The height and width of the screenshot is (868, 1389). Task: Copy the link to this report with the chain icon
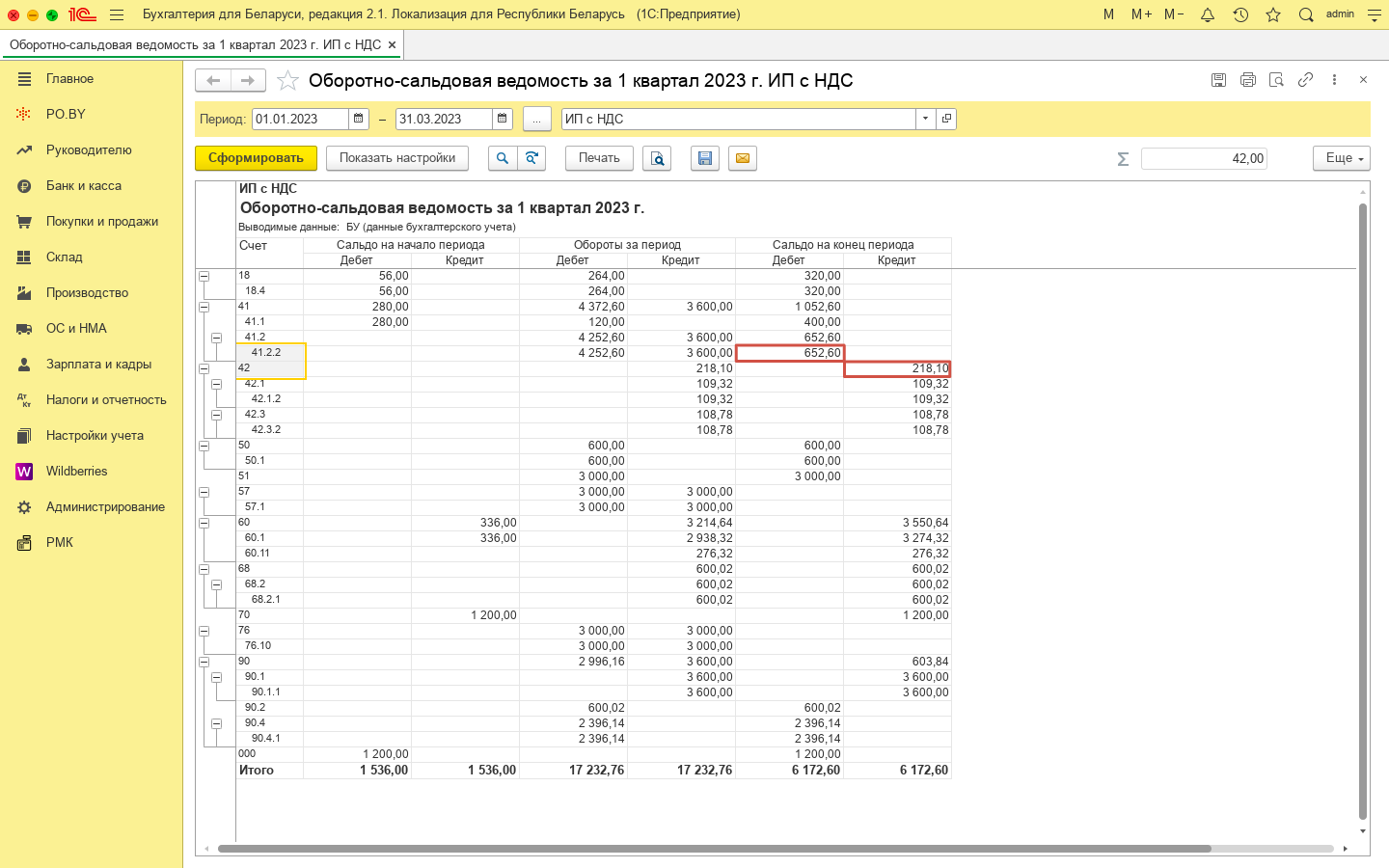pos(1305,80)
